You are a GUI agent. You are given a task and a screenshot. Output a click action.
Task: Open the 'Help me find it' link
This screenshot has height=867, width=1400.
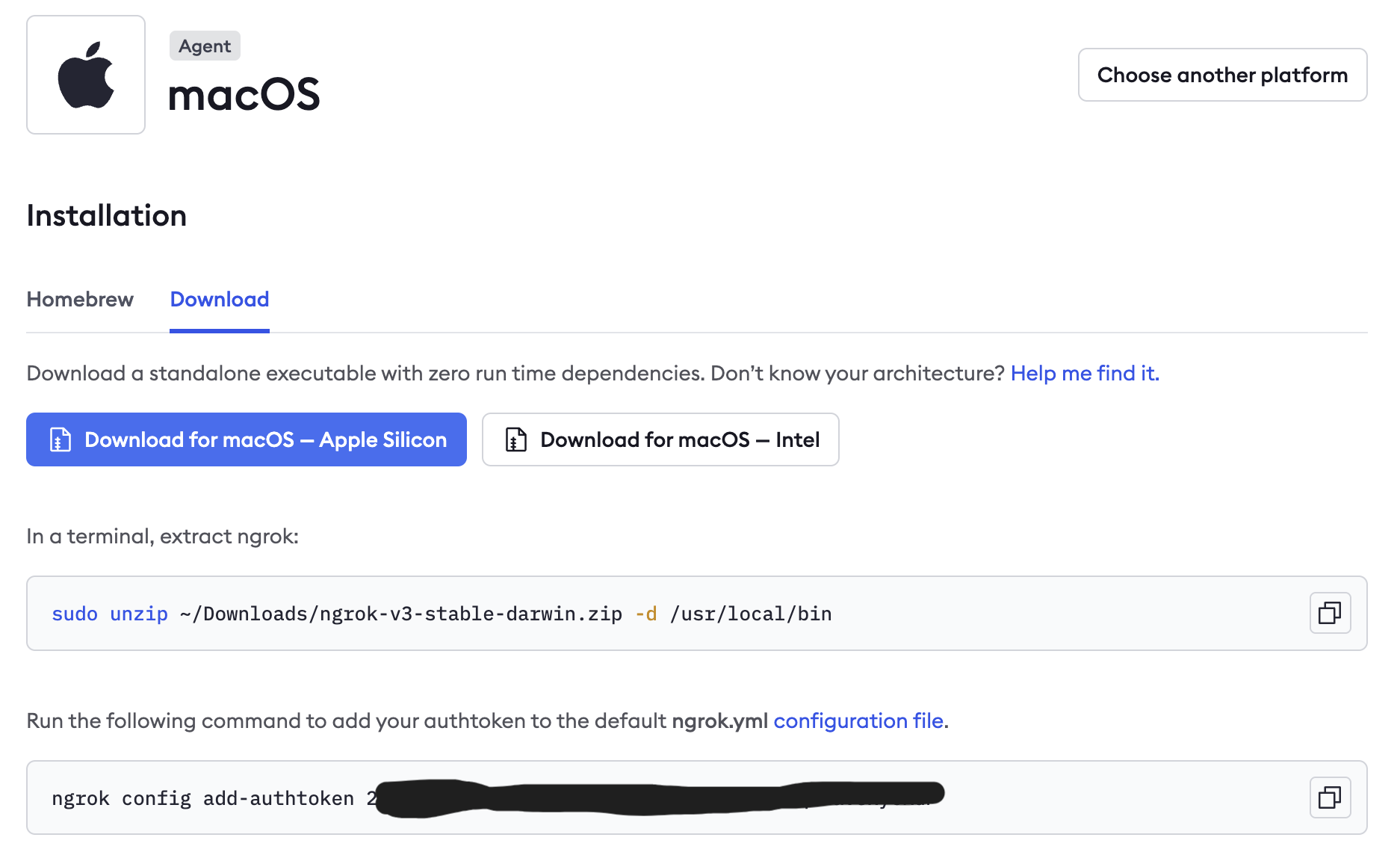(1085, 373)
